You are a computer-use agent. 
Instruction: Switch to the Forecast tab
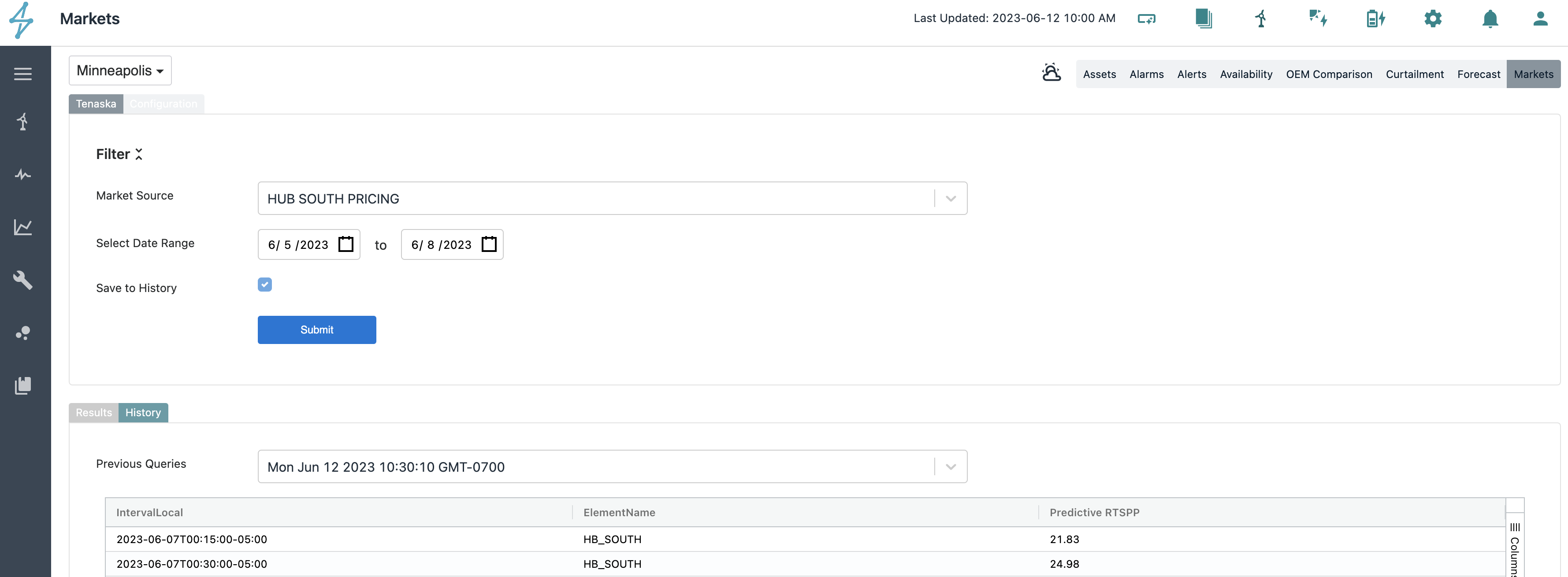pyautogui.click(x=1479, y=74)
